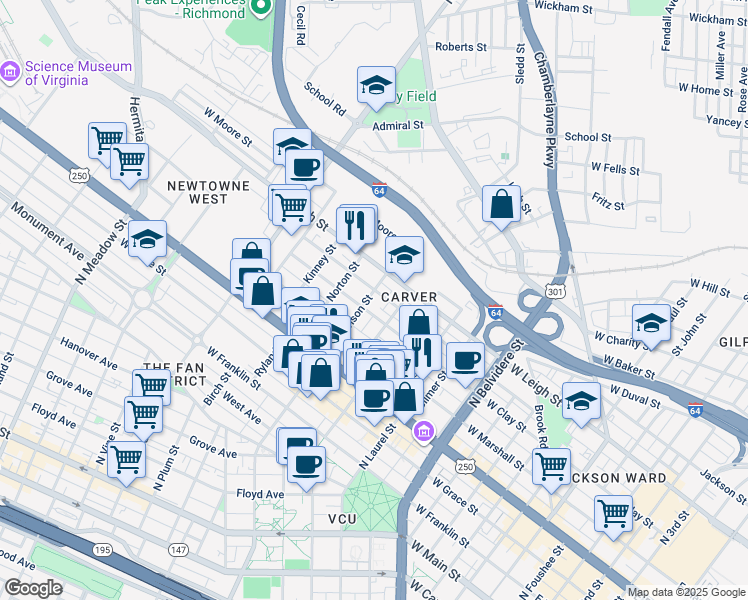The height and width of the screenshot is (600, 748).
Task: Click the green Peak Experiences Richmond pin
Action: 261,7
